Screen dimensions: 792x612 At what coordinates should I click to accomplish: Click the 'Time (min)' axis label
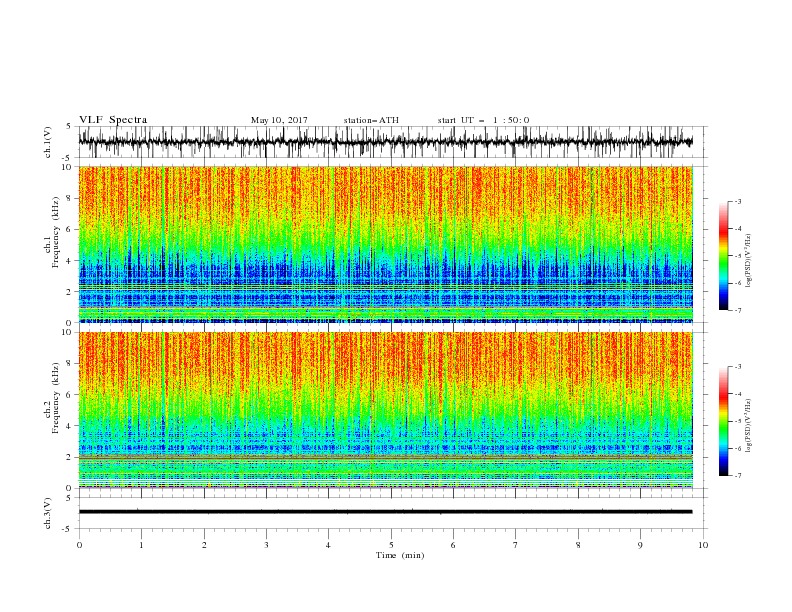pos(400,555)
